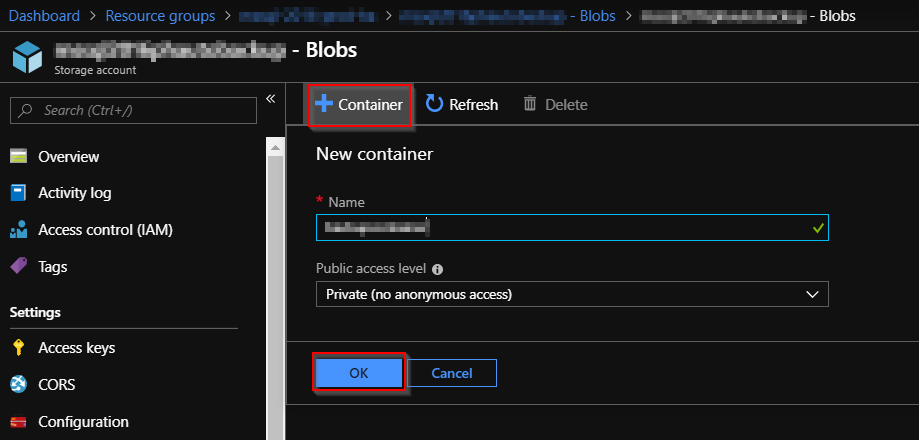Click the Configuration toolbox icon
Image resolution: width=919 pixels, height=440 pixels.
18,422
